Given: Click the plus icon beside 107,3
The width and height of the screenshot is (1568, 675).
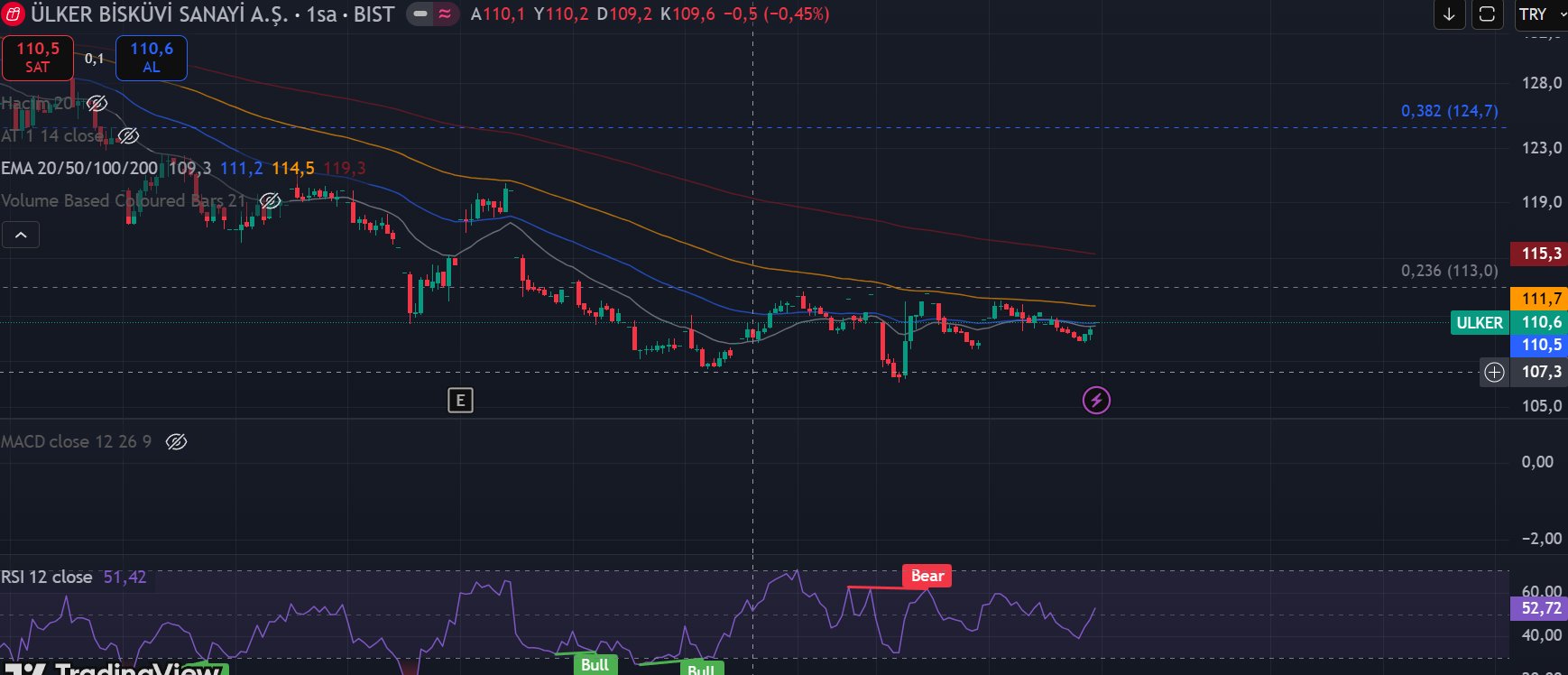Looking at the screenshot, I should pyautogui.click(x=1495, y=372).
